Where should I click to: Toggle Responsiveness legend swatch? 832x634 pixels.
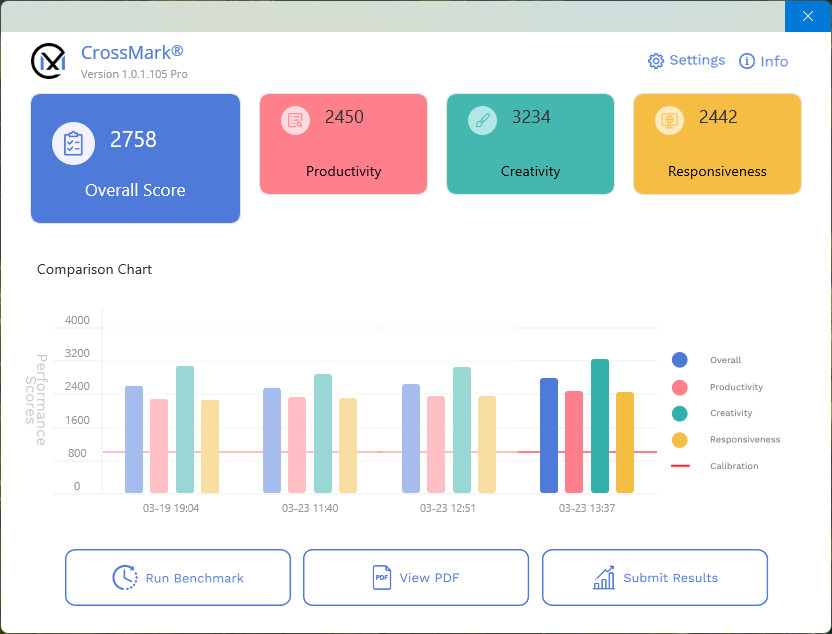(680, 439)
